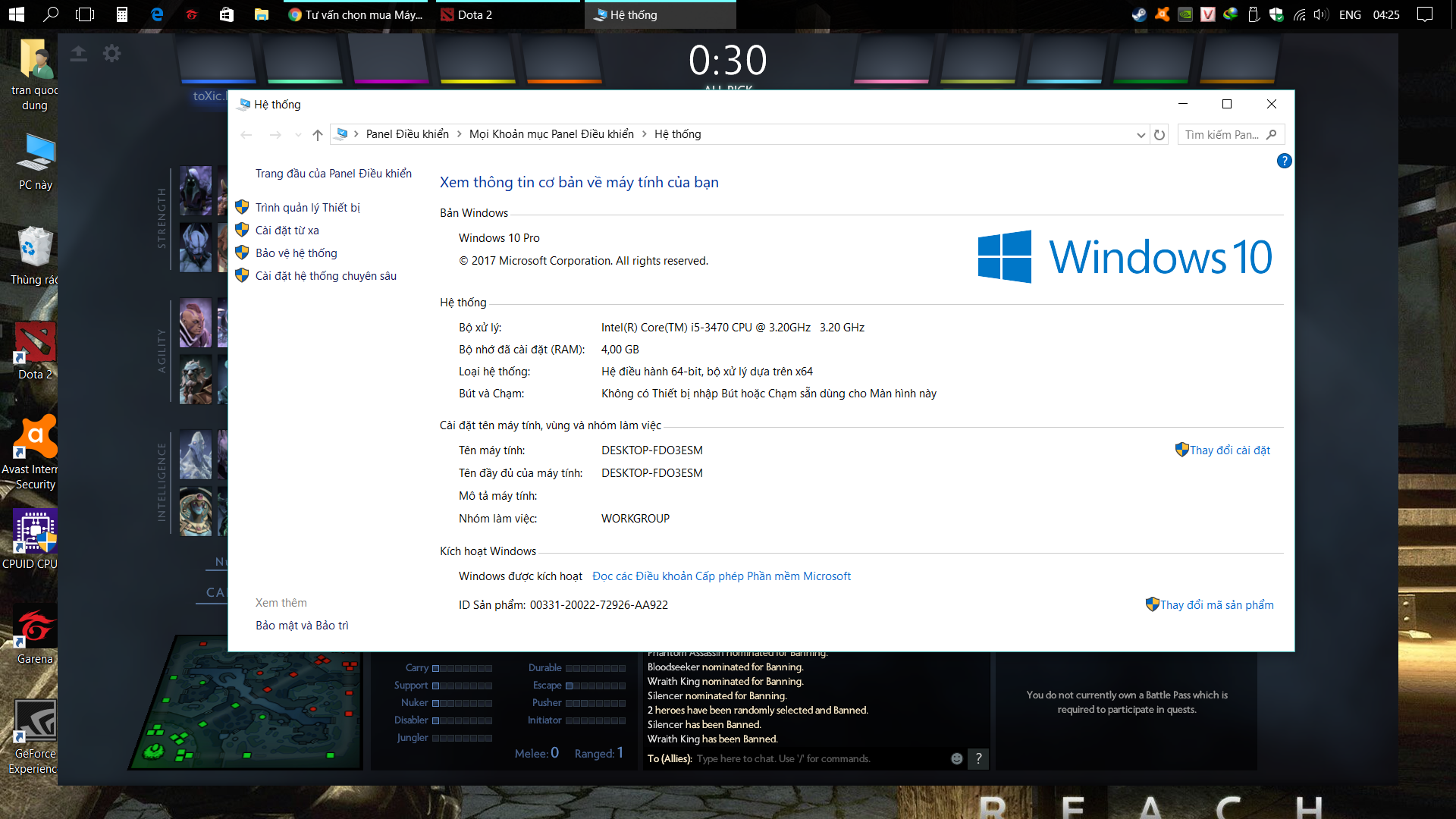Open Steam tray icon
The image size is (1456, 819).
(x=1139, y=14)
